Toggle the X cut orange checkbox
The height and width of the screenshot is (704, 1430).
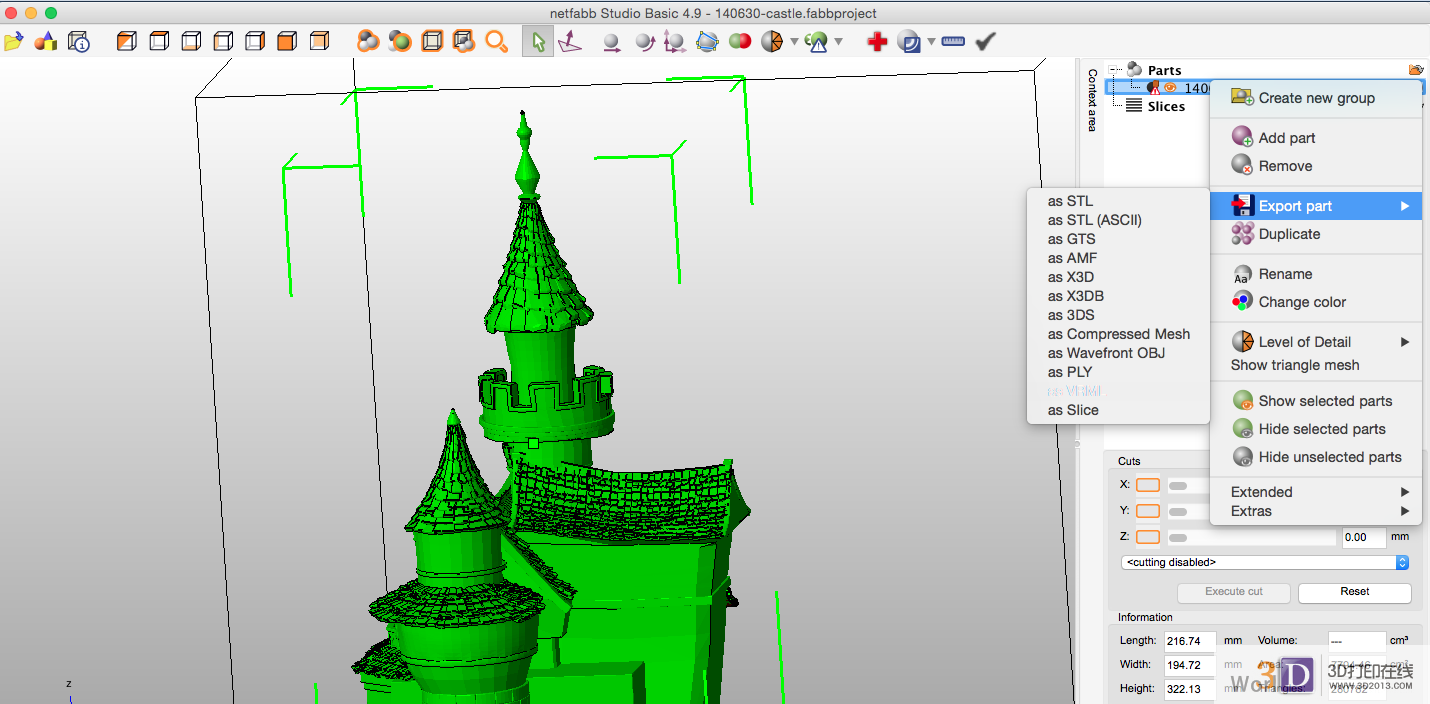click(x=1148, y=485)
